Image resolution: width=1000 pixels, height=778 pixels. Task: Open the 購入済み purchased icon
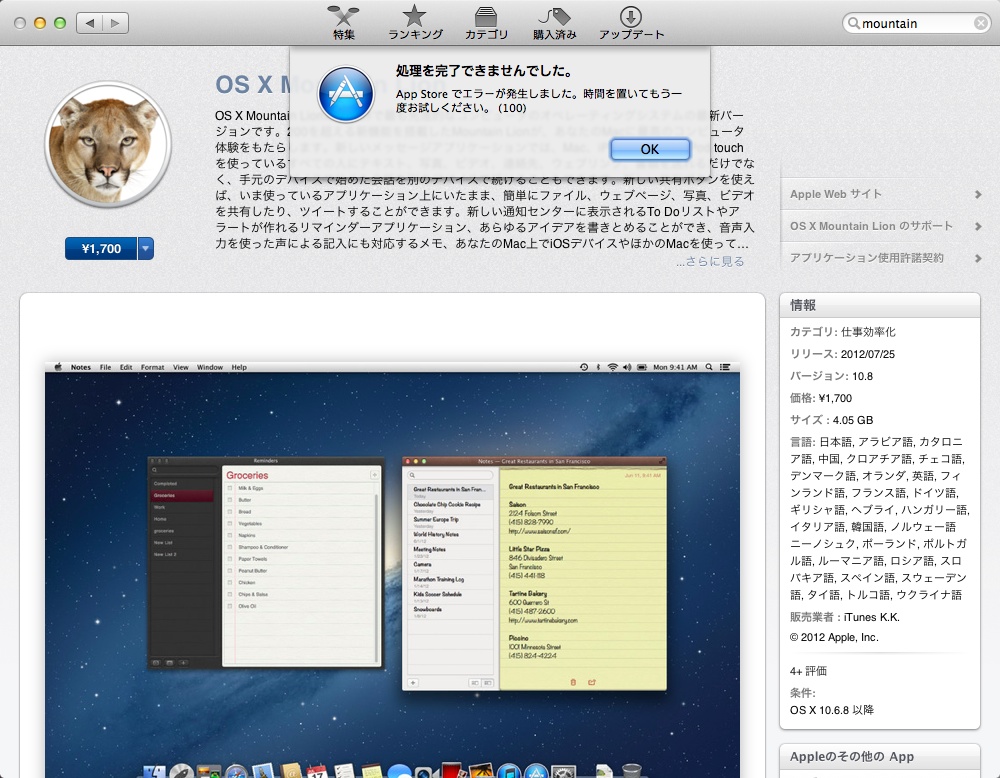[554, 17]
